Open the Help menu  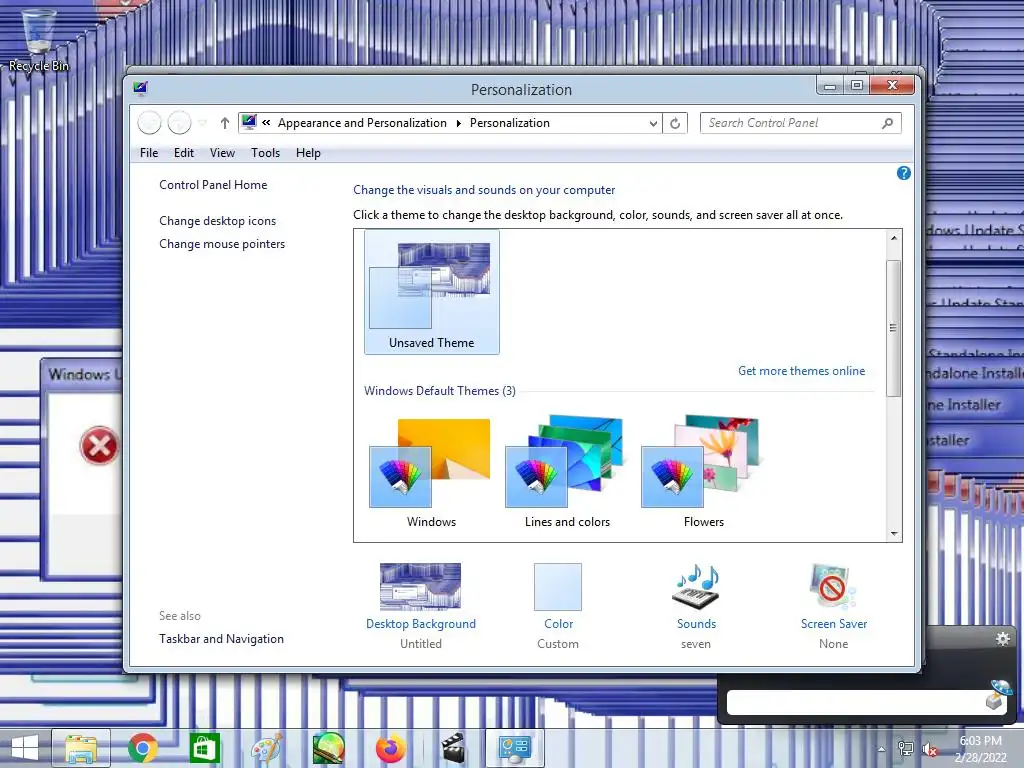coord(308,153)
